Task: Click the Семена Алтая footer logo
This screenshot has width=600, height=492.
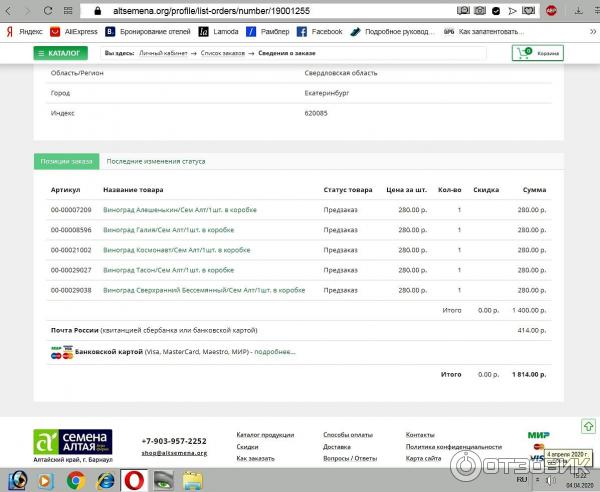Action: pyautogui.click(x=73, y=441)
